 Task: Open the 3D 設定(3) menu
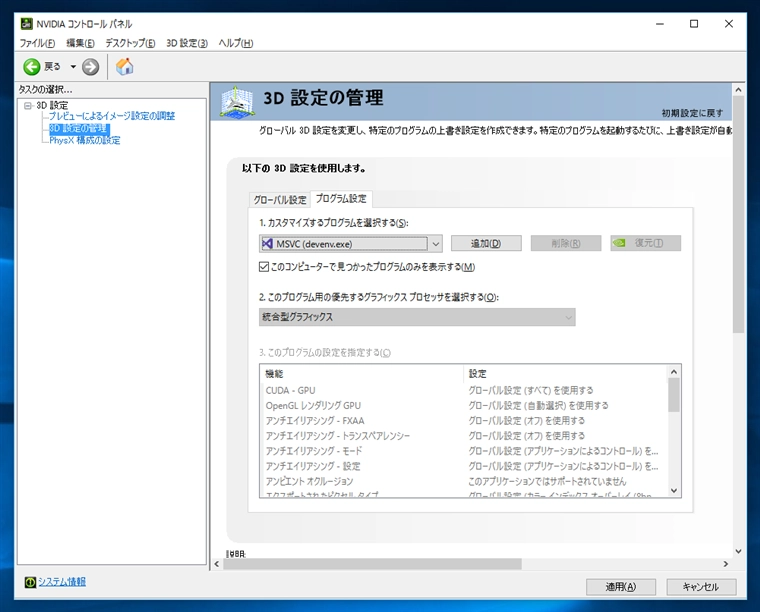point(187,43)
